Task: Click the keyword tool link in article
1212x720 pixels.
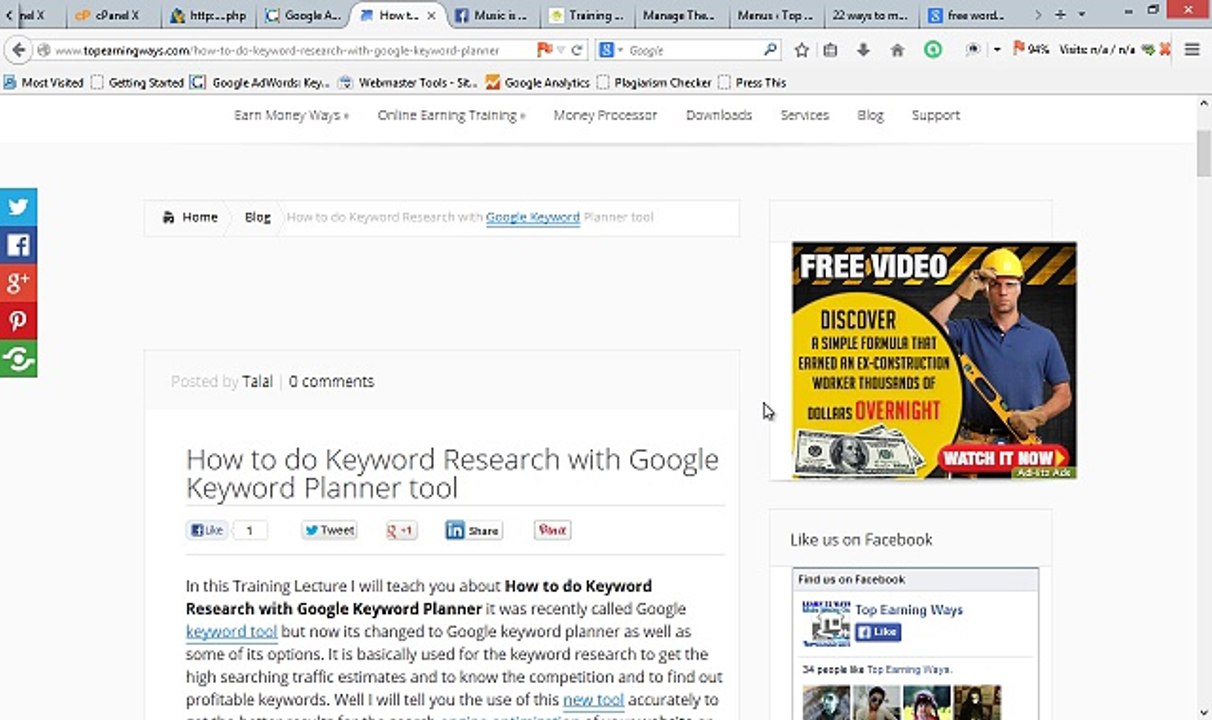Action: tap(231, 631)
